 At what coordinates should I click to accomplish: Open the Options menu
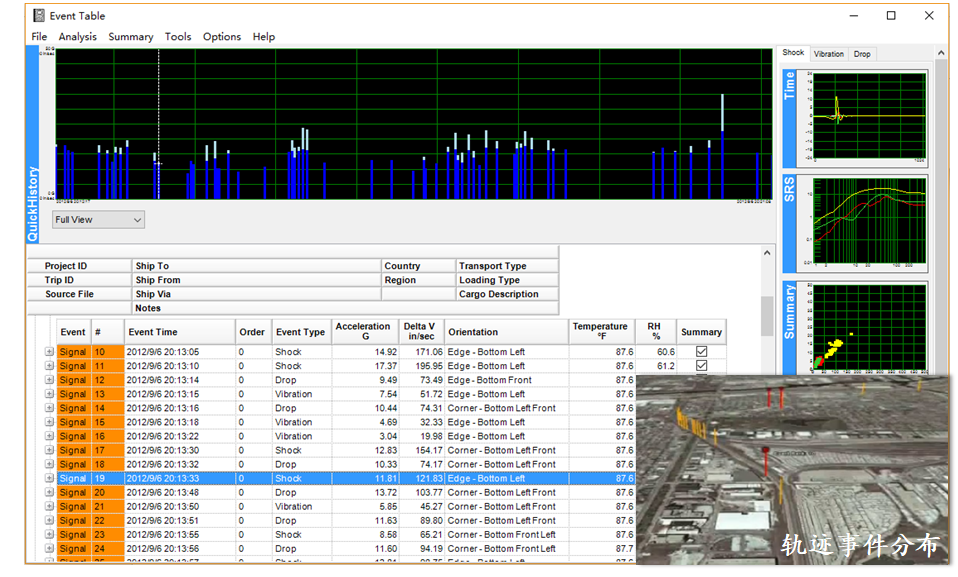pos(222,37)
